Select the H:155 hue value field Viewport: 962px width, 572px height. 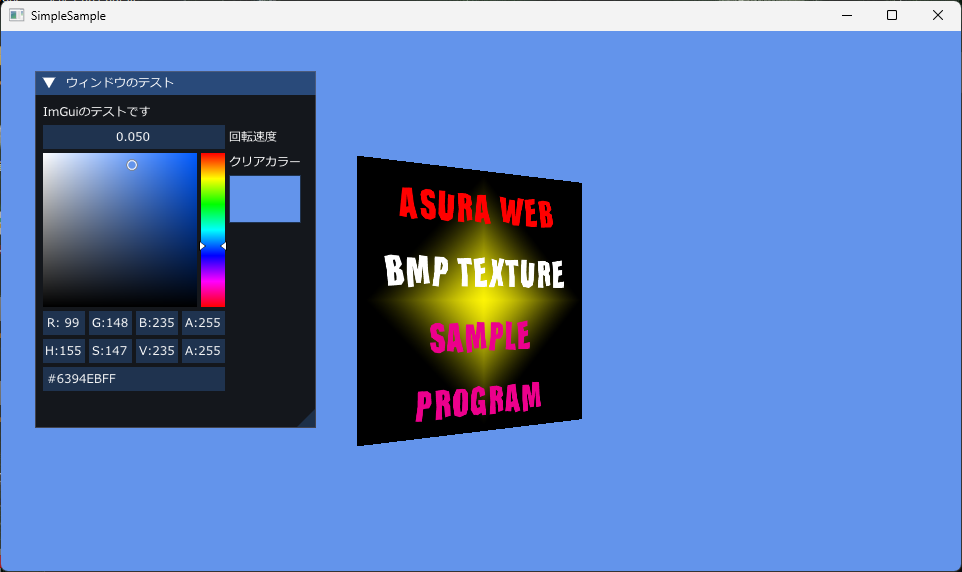point(64,351)
